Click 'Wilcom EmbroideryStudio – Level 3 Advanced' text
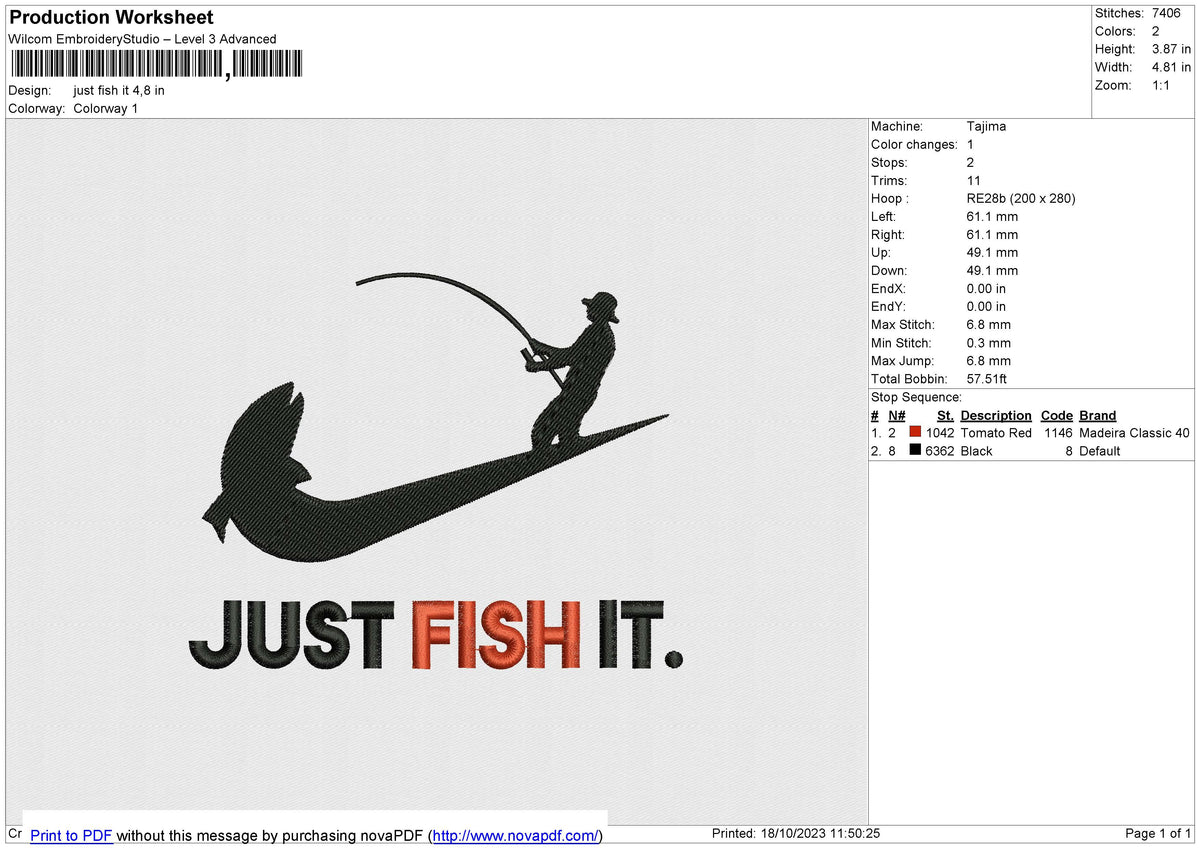Screen dimensions: 1200x848 click(x=142, y=39)
